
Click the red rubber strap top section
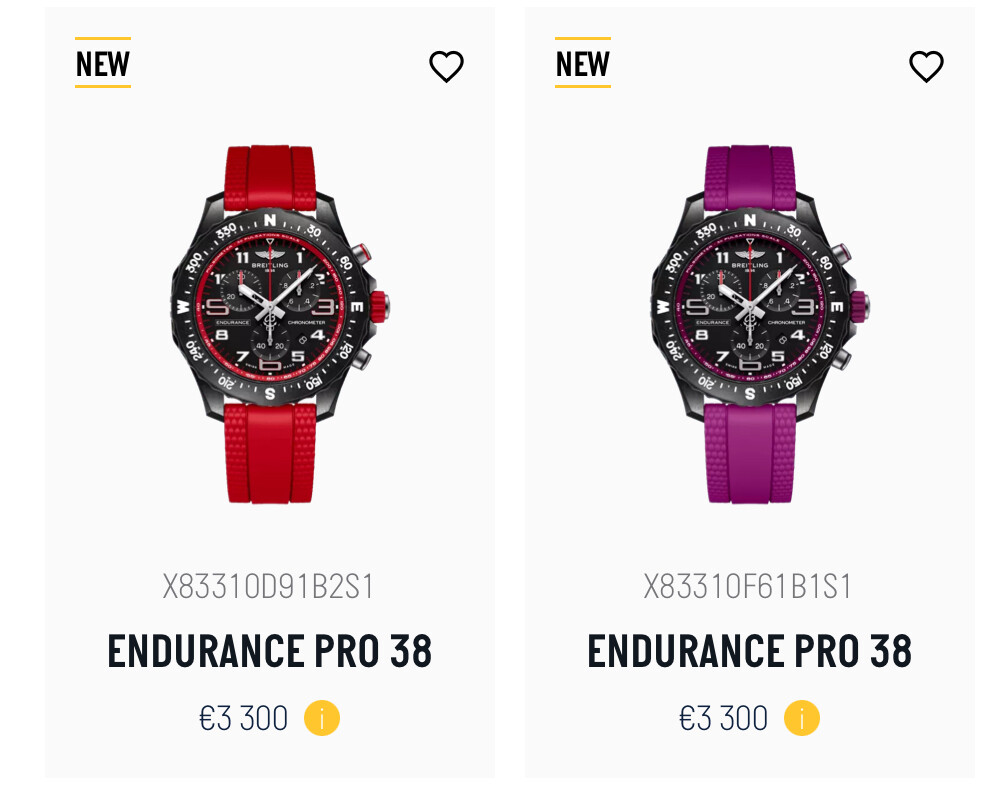coord(270,177)
